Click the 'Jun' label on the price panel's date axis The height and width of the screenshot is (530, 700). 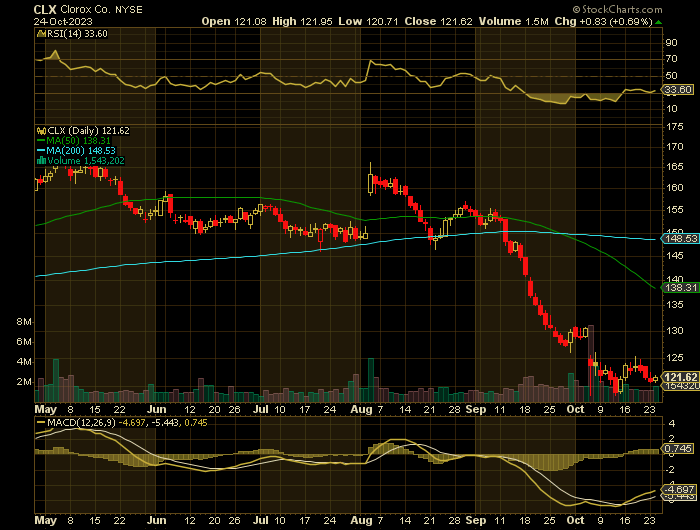pos(157,409)
